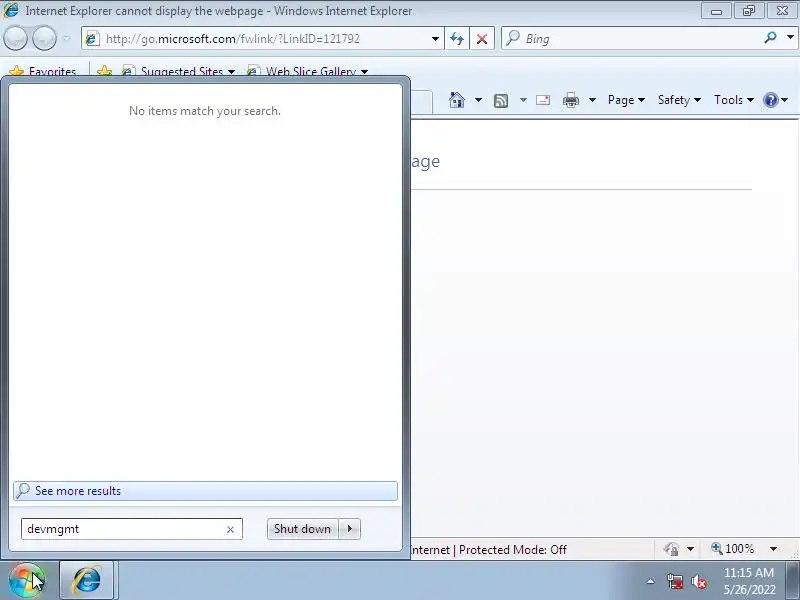Click the Refresh page icon
This screenshot has width=800, height=600.
457,39
